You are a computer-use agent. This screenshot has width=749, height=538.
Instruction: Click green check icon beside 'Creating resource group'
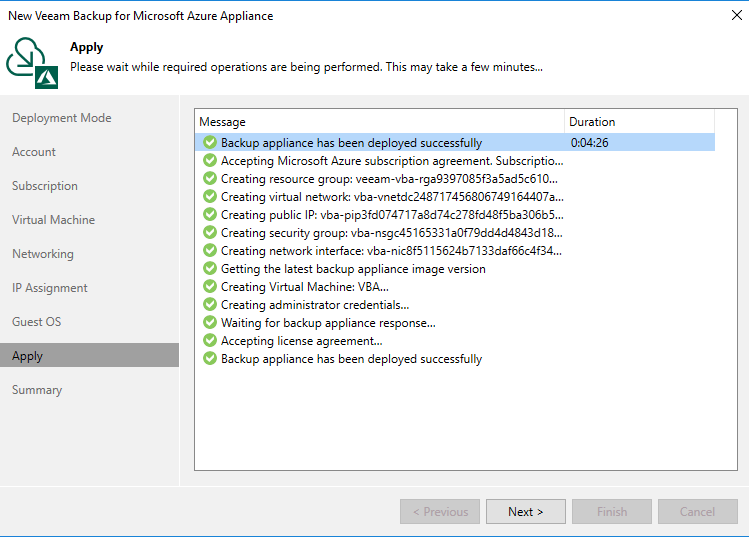210,179
